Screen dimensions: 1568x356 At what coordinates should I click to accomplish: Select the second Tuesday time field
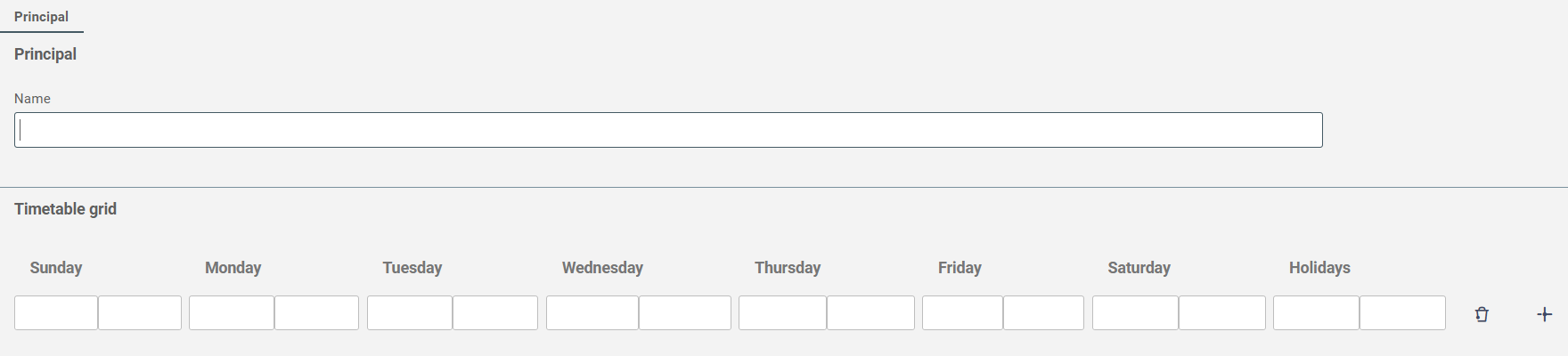495,313
